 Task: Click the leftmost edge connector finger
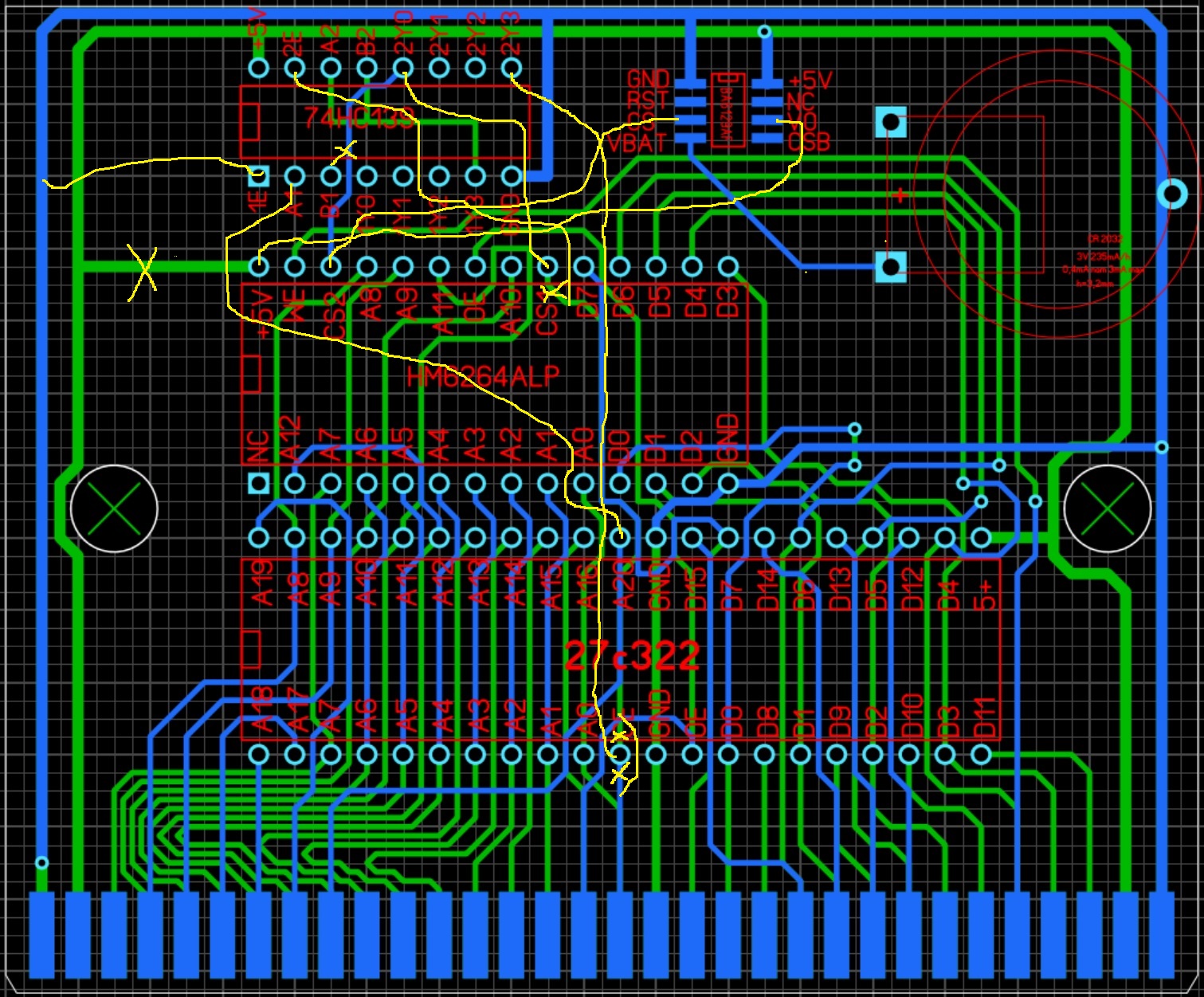(x=41, y=935)
